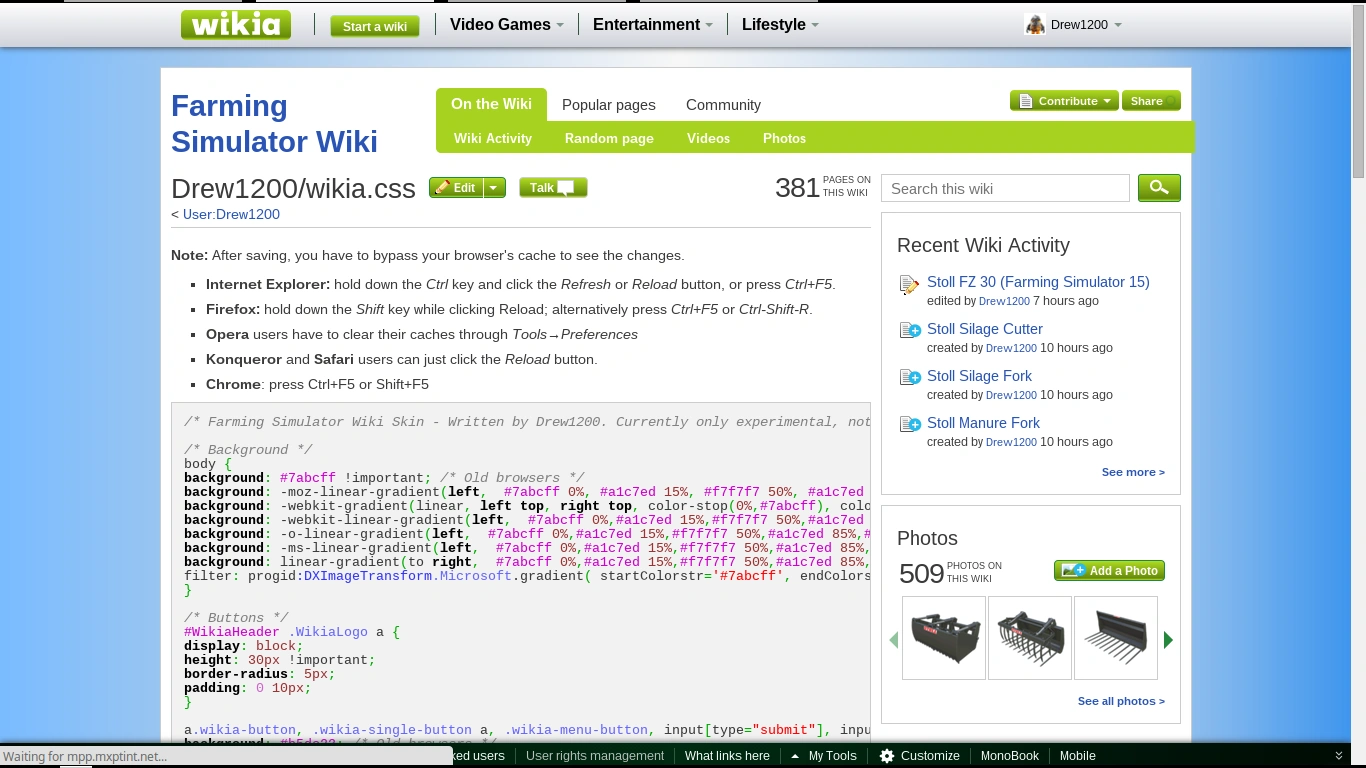Image resolution: width=1366 pixels, height=768 pixels.
Task: Click the Drew1200 avatar image
Action: pos(1034,24)
